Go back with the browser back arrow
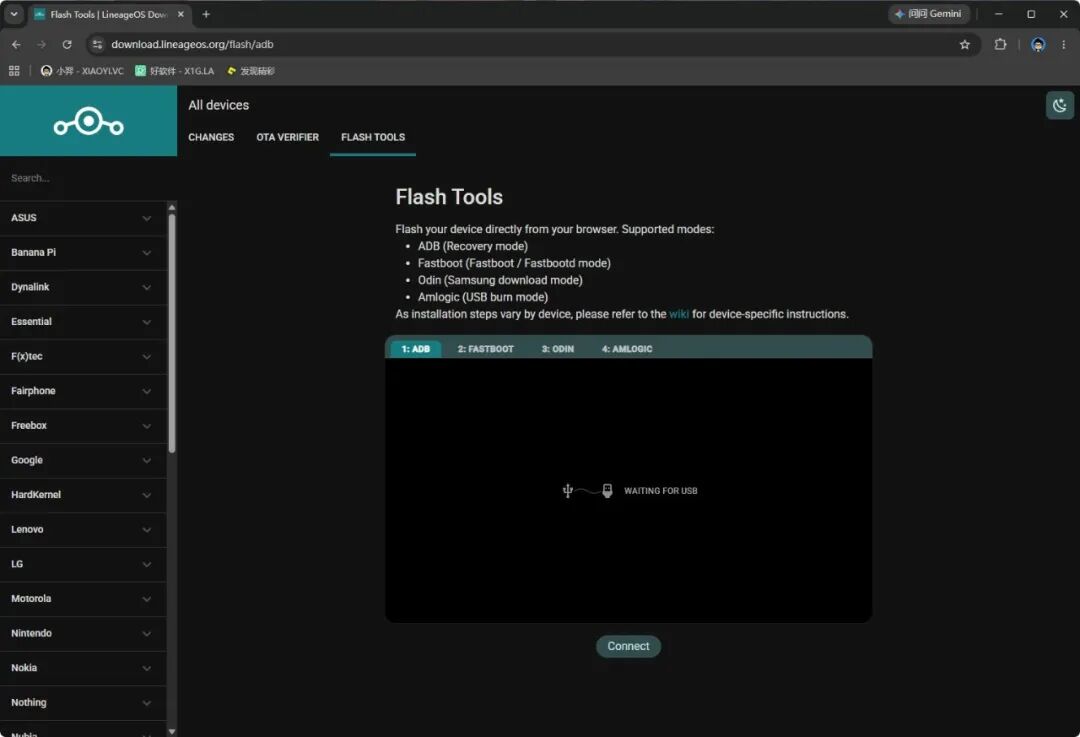The image size is (1080, 737). tap(16, 44)
